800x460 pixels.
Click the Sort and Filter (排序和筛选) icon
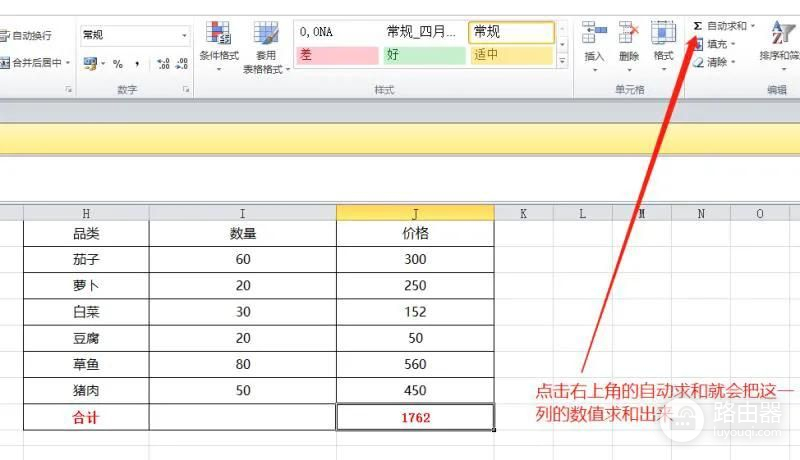pos(782,33)
